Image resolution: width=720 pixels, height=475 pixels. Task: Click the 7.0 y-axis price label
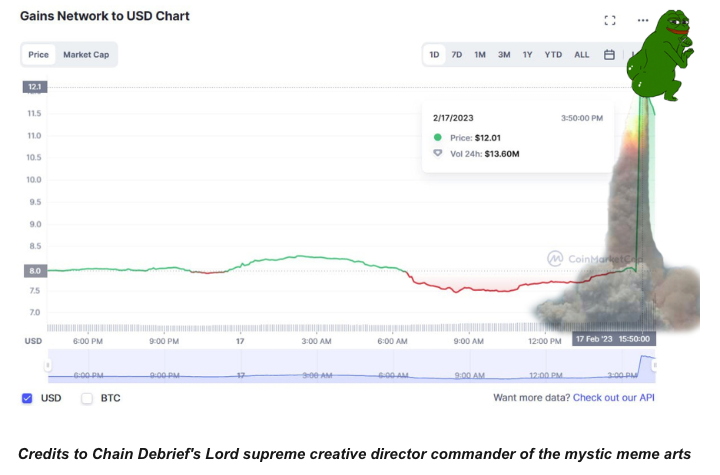pos(35,312)
